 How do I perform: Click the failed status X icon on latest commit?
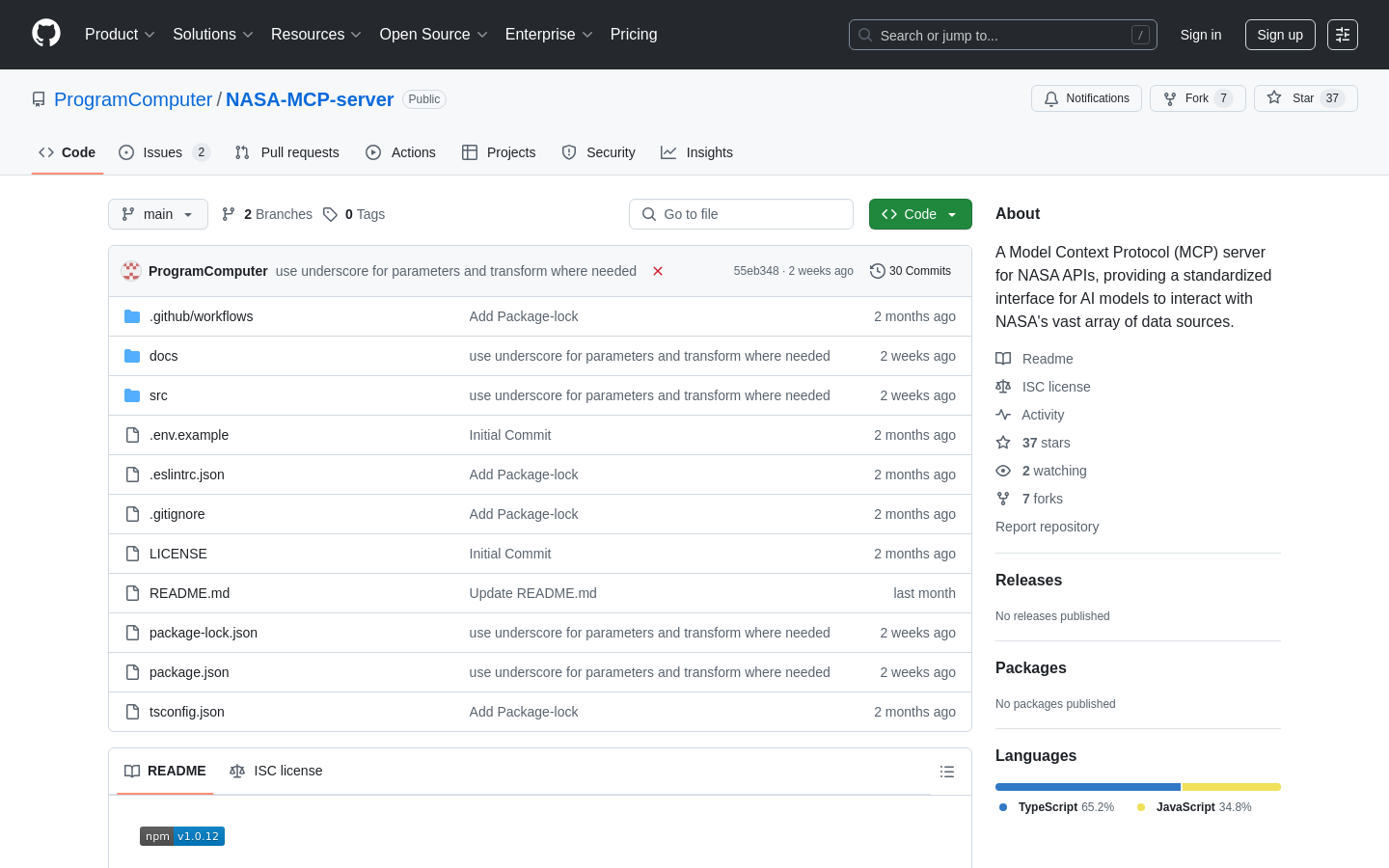click(658, 271)
